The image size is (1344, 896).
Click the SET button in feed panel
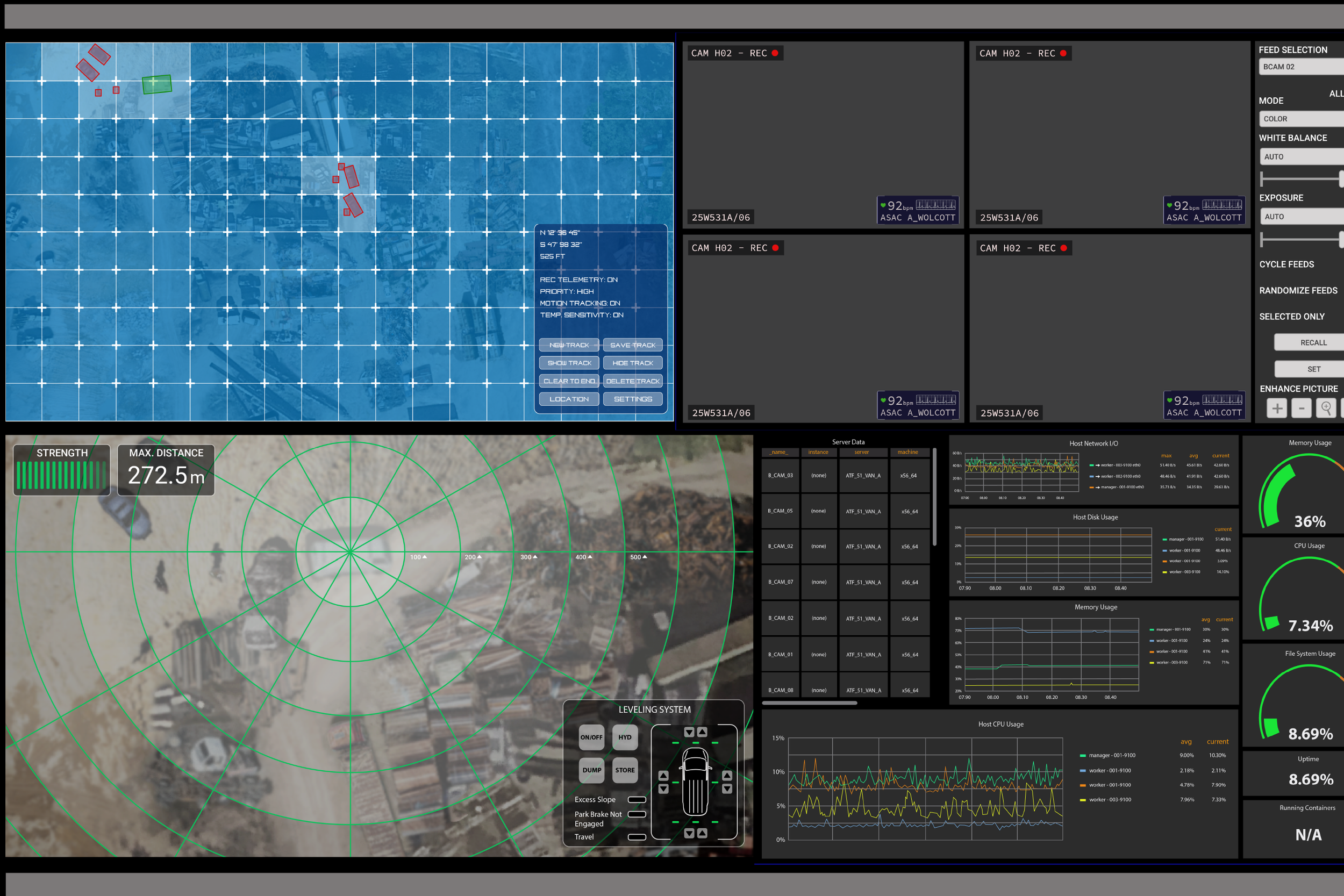[1309, 369]
